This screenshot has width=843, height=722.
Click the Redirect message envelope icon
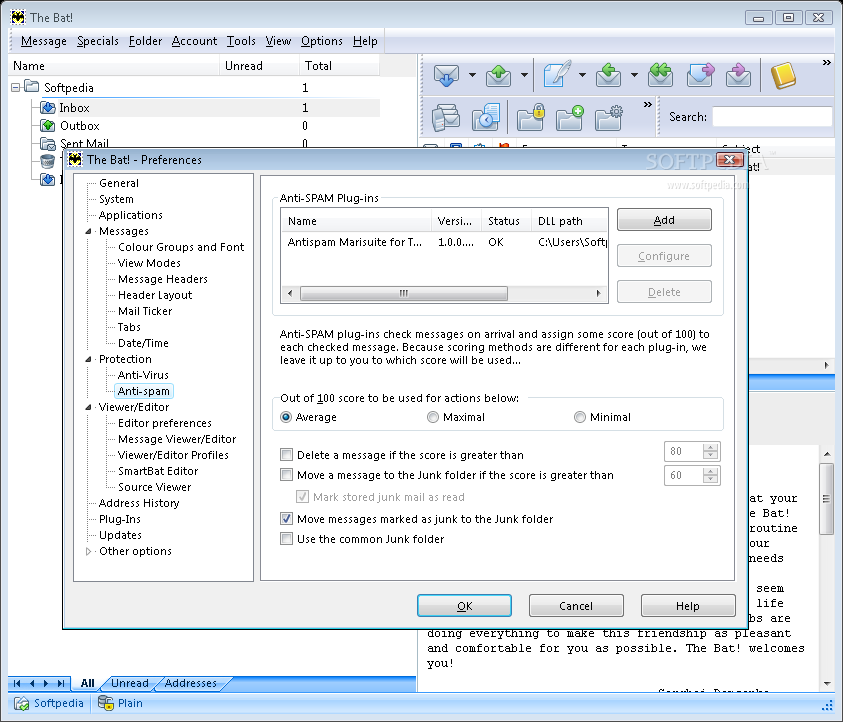[739, 75]
